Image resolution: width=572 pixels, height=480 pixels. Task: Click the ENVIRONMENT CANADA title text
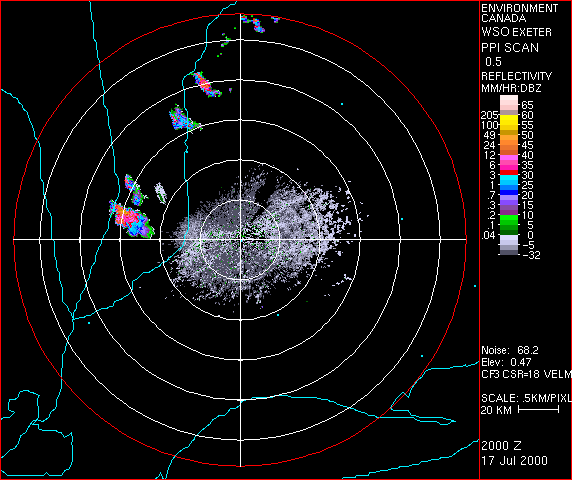pos(519,13)
